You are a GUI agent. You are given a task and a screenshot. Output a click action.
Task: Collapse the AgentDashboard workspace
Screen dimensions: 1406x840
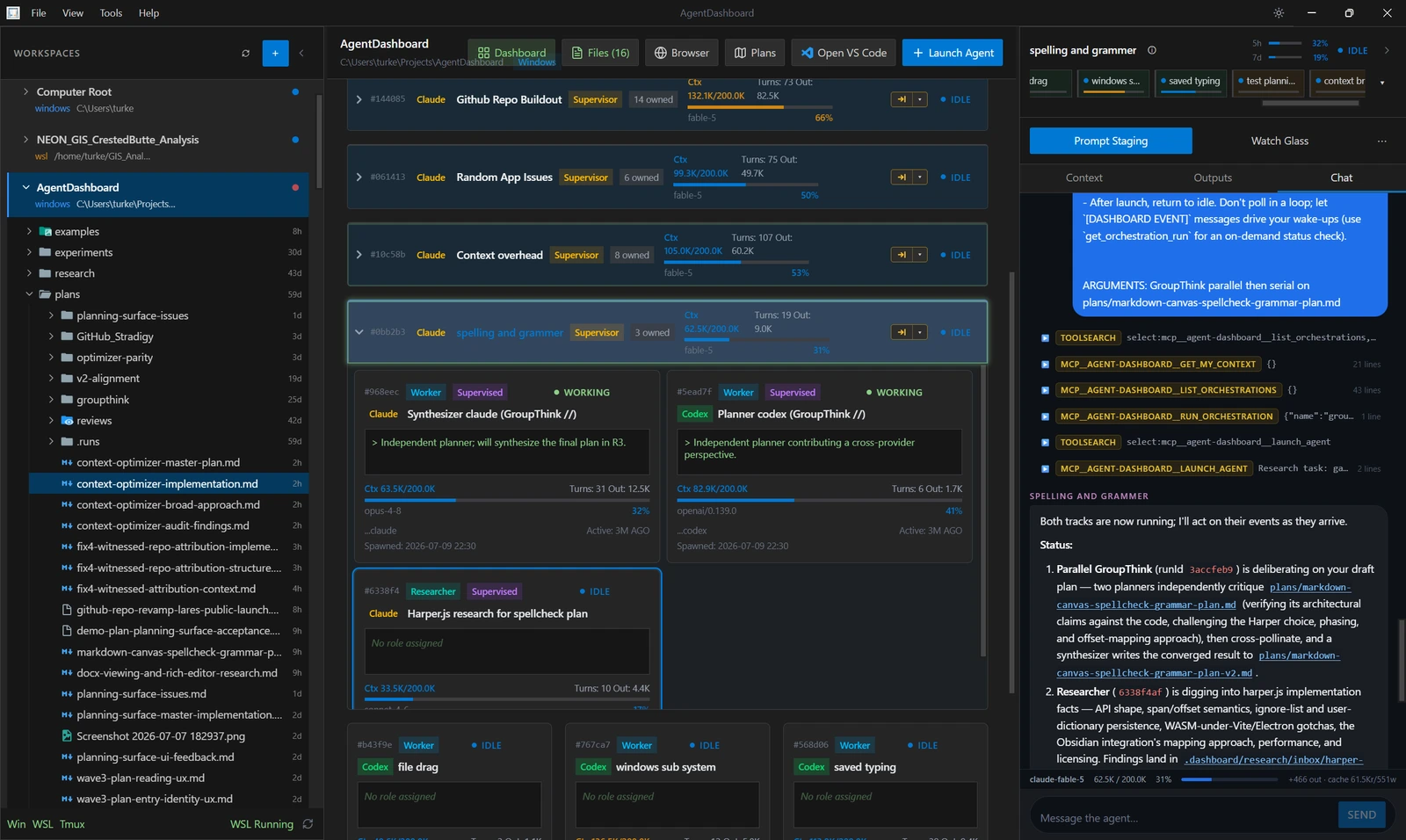(x=25, y=187)
